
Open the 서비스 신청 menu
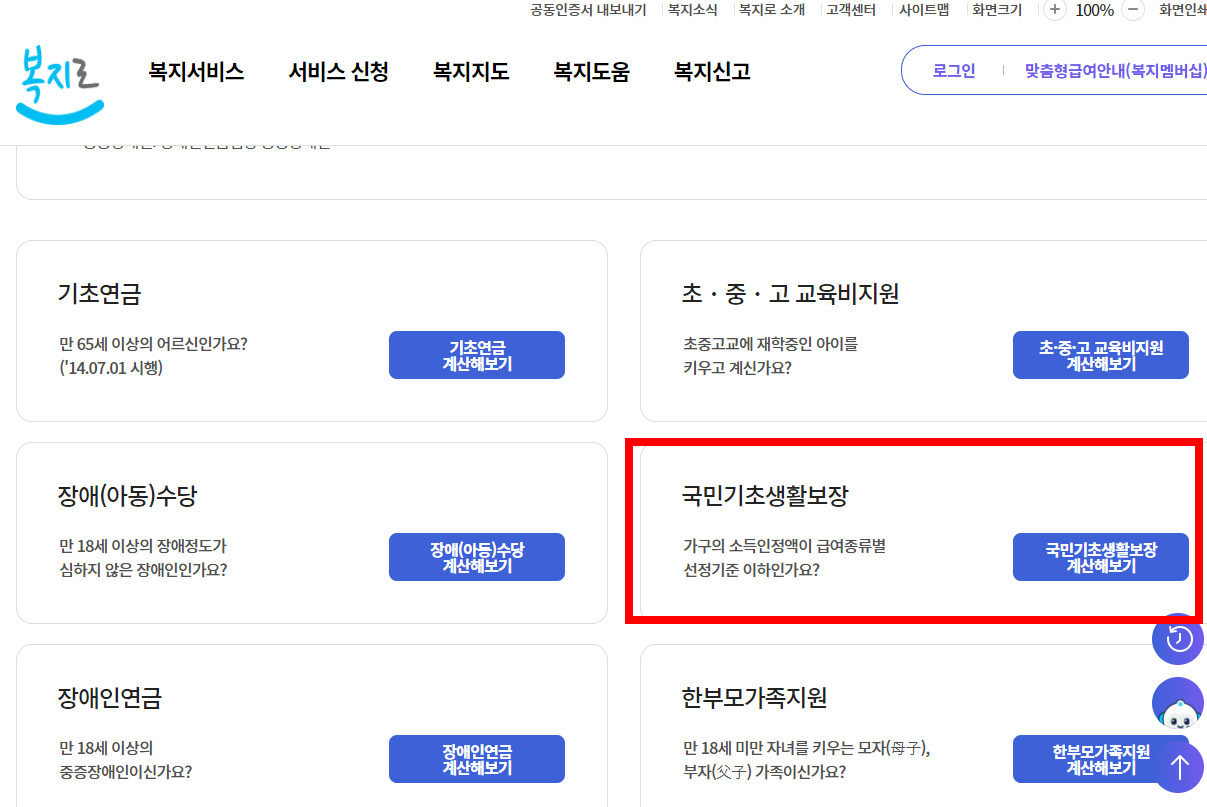pyautogui.click(x=338, y=71)
